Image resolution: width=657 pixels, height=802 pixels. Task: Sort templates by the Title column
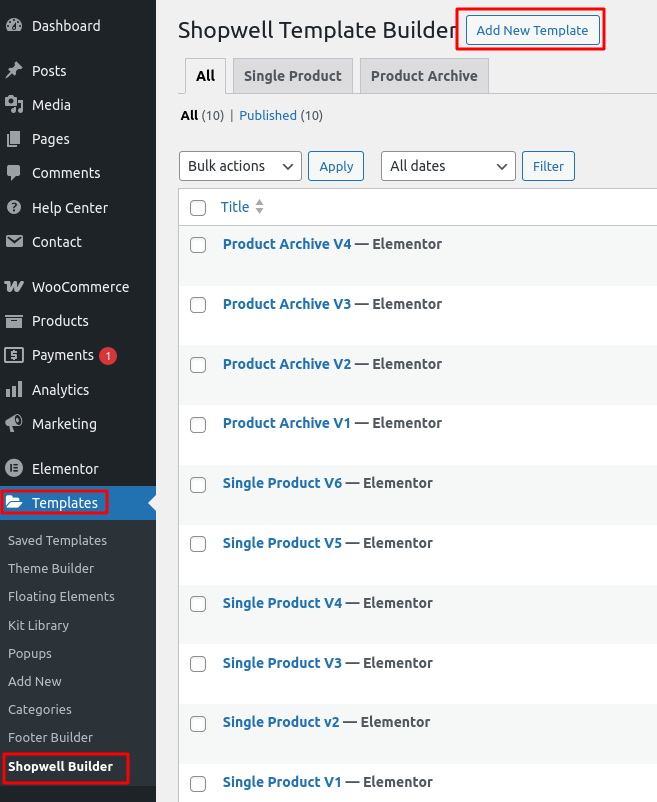tap(235, 207)
